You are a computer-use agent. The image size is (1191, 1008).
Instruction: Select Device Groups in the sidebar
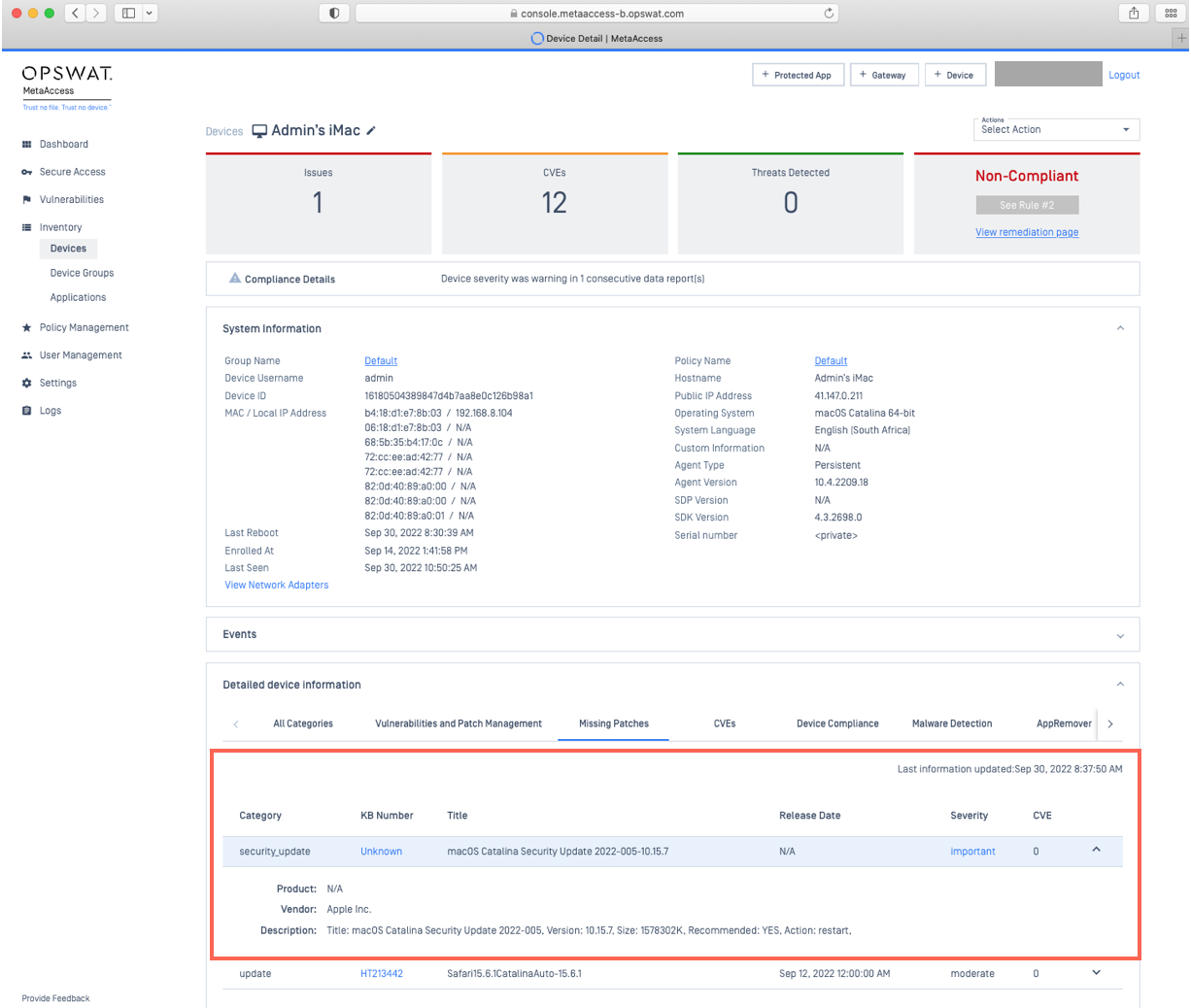82,273
